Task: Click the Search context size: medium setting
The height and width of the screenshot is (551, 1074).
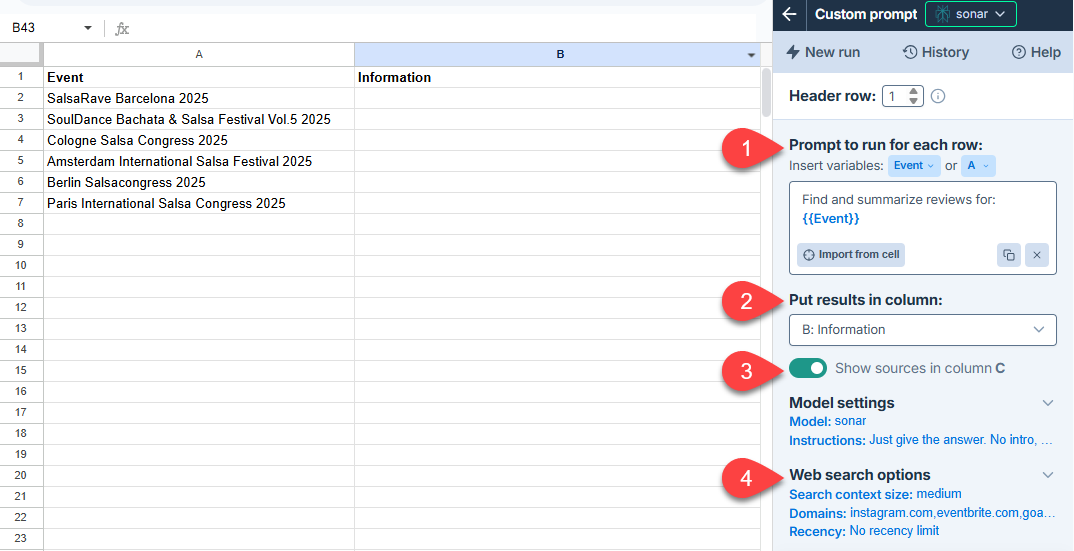Action: tap(875, 494)
